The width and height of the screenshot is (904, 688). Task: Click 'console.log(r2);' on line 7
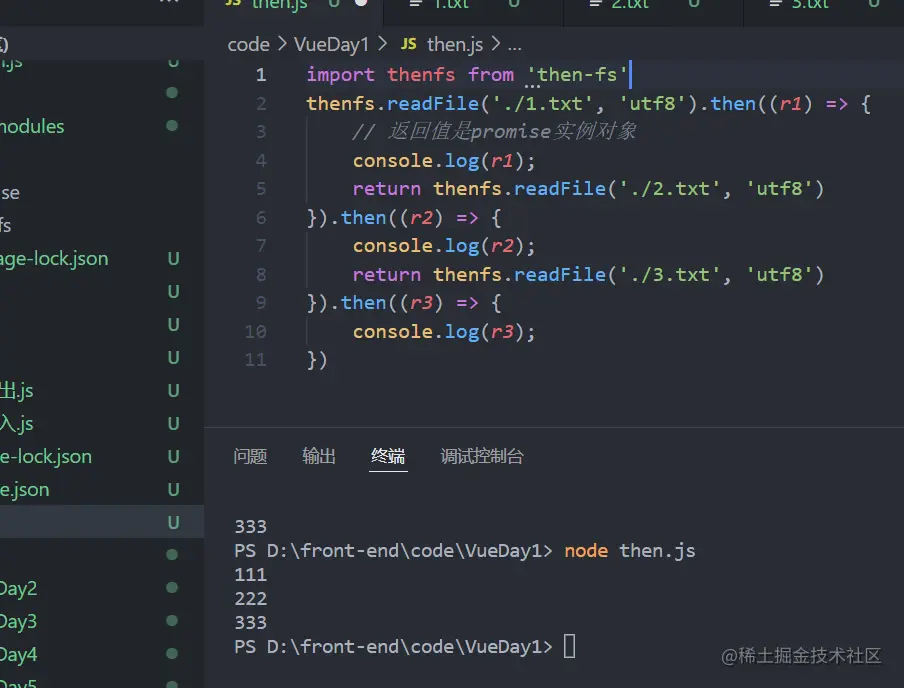[444, 246]
